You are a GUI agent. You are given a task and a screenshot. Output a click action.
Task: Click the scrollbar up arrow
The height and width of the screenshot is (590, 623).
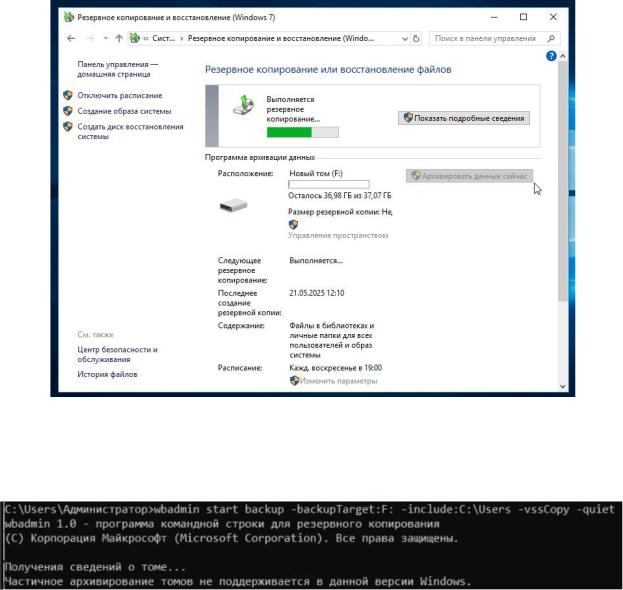point(562,56)
